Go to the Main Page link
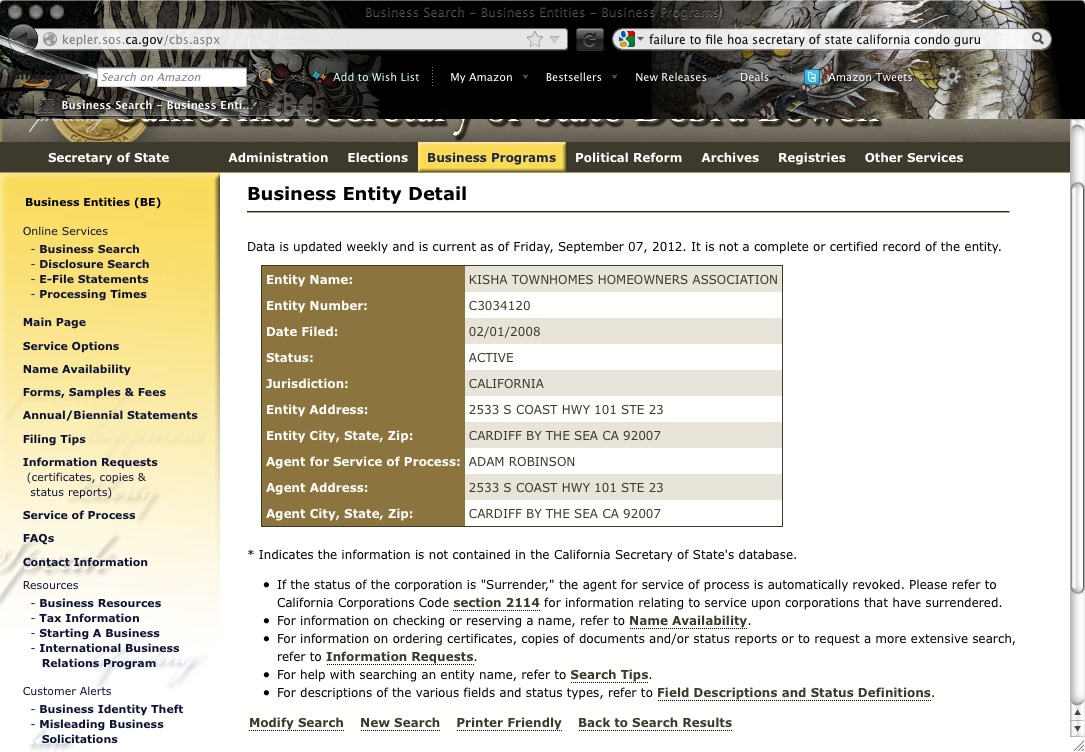 click(x=54, y=322)
